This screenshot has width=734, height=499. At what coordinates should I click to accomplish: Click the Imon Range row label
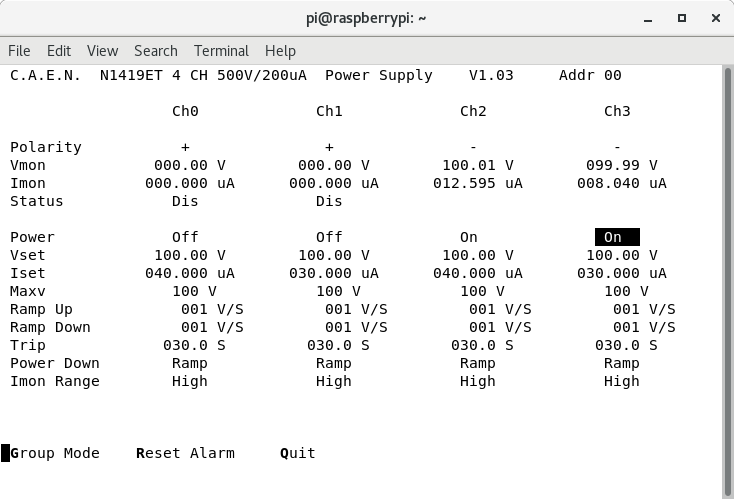tap(55, 381)
